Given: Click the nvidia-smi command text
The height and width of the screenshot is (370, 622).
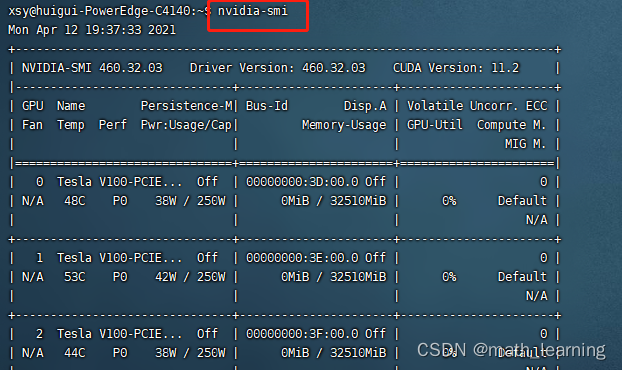Looking at the screenshot, I should [253, 11].
